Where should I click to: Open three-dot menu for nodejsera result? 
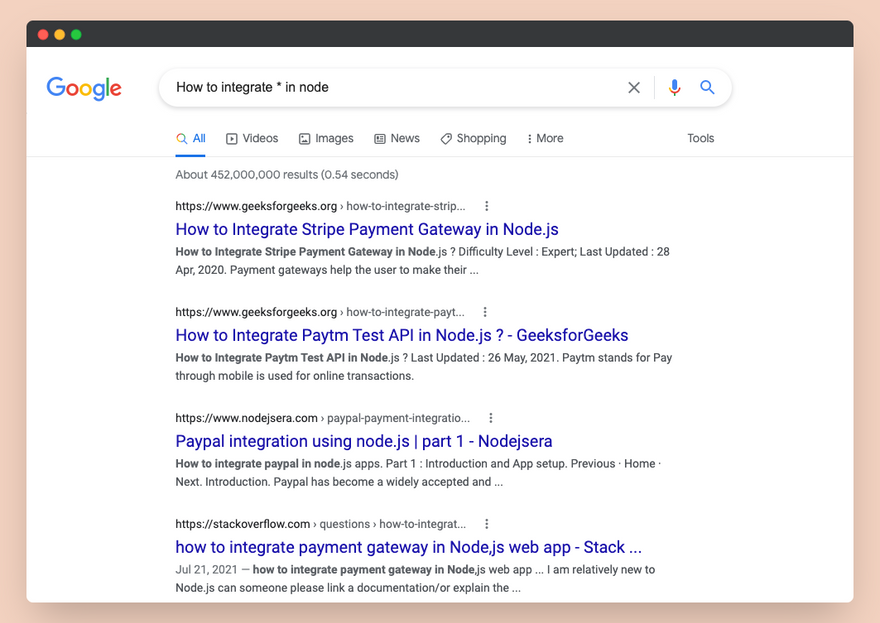click(490, 418)
